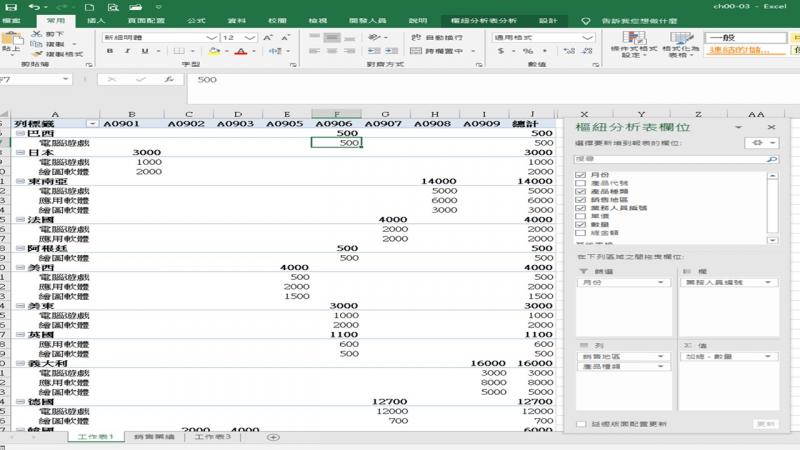Image resolution: width=800 pixels, height=450 pixels.
Task: Open the row labels (列標籤) filter dropdown
Action: point(92,124)
